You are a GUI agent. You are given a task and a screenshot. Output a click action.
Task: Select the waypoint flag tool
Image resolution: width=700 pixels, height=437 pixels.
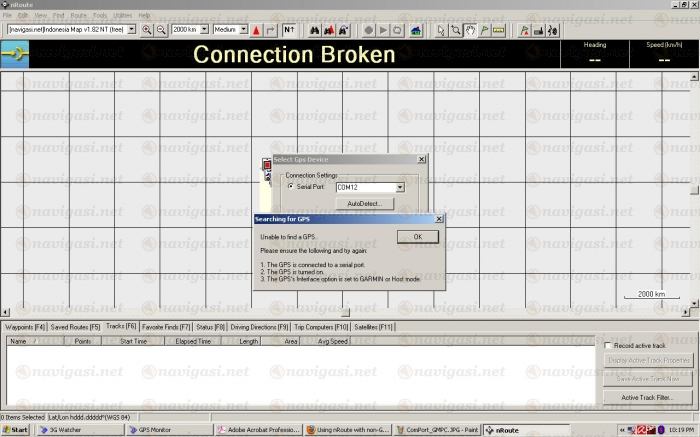click(484, 30)
